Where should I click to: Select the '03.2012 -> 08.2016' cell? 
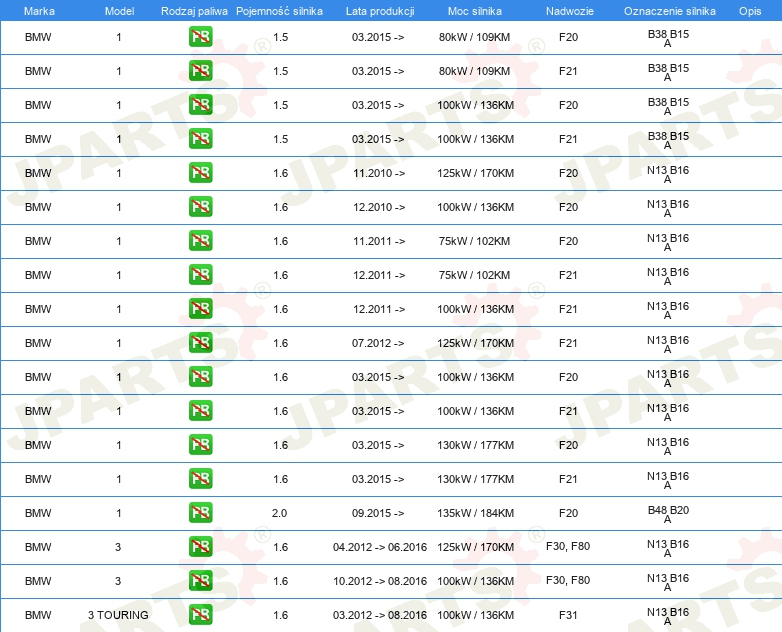coord(380,615)
